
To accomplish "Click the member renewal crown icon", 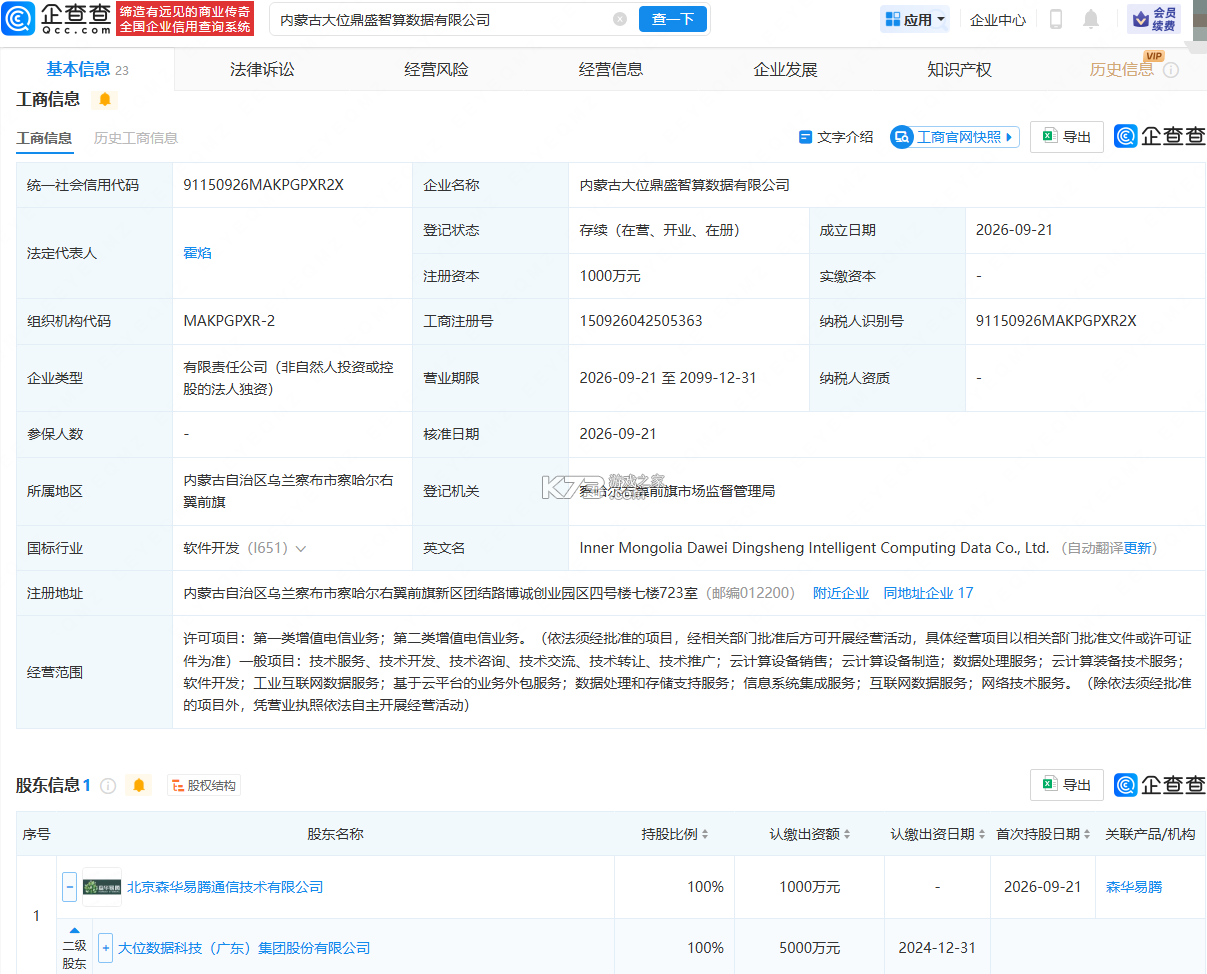I will point(1139,19).
